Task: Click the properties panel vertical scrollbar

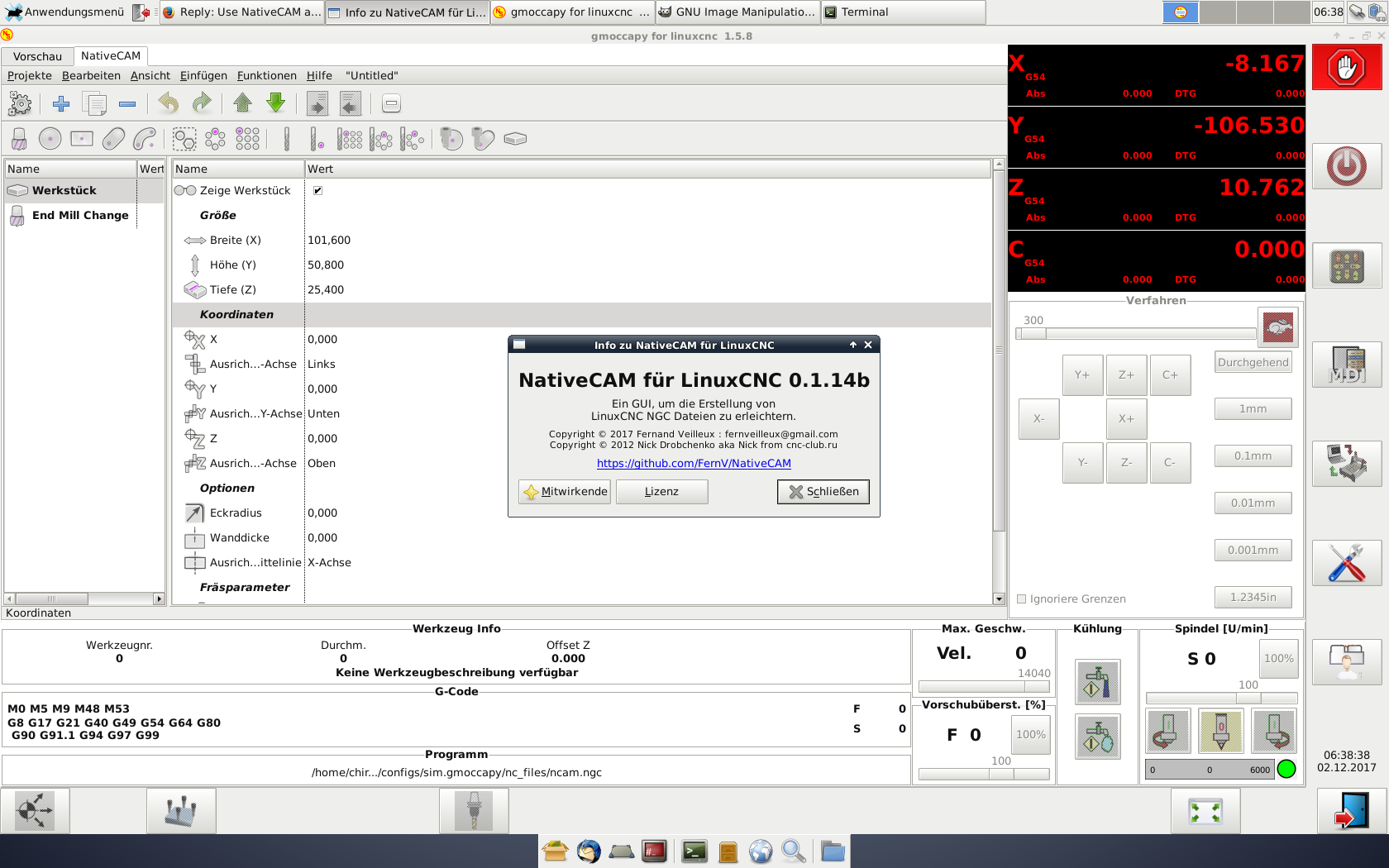Action: pyautogui.click(x=999, y=380)
